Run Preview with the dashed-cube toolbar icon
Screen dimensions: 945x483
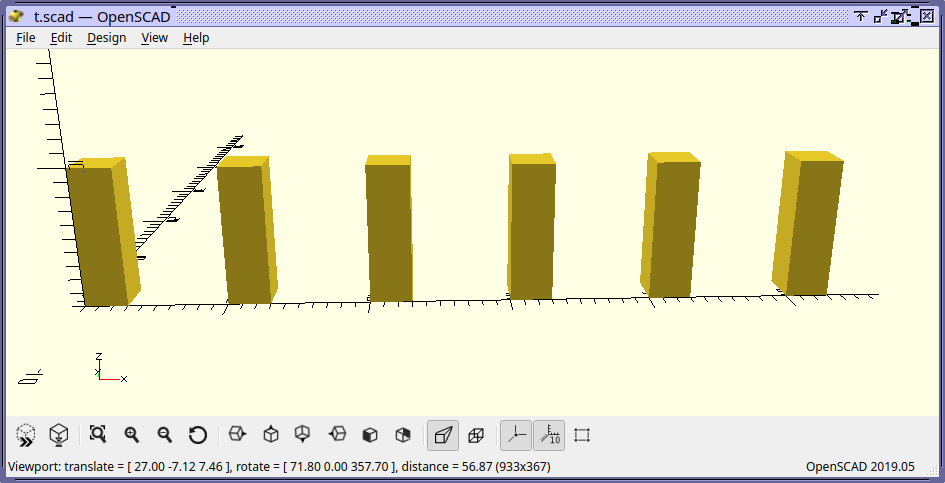coord(26,435)
